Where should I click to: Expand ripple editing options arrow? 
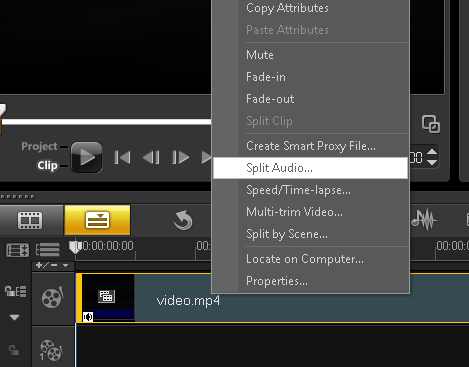point(14,317)
